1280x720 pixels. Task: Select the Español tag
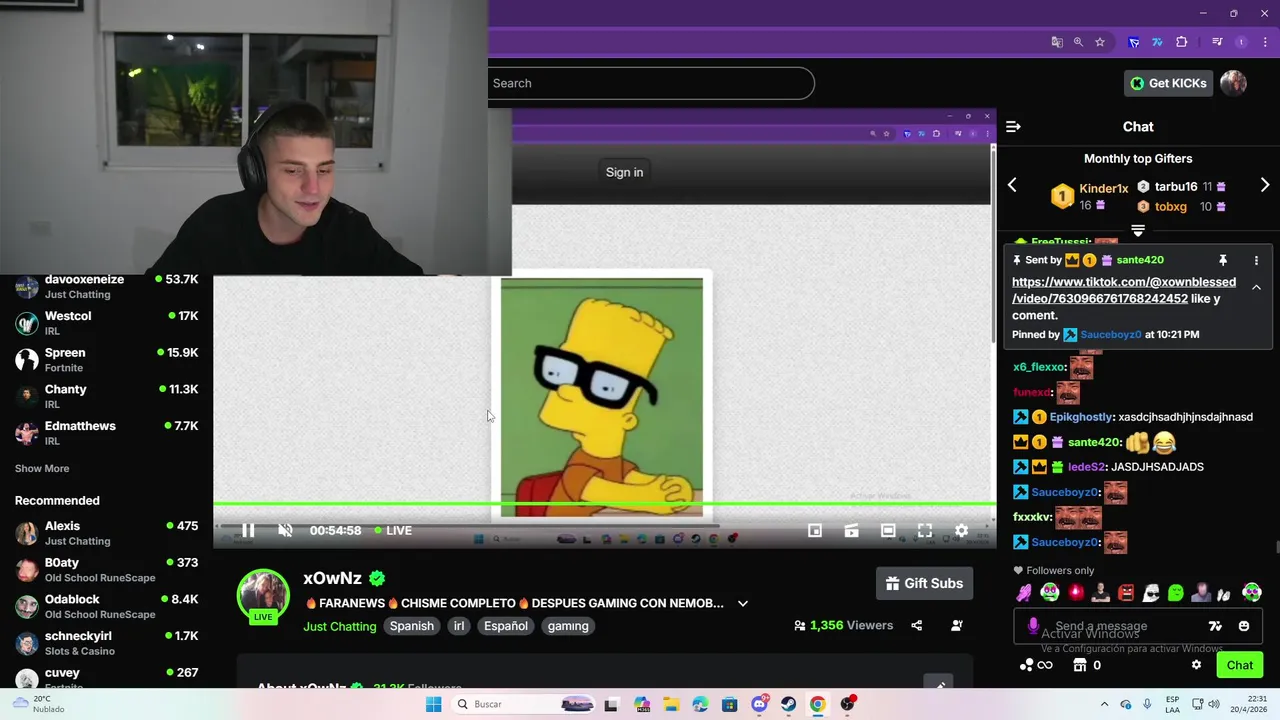tap(506, 626)
